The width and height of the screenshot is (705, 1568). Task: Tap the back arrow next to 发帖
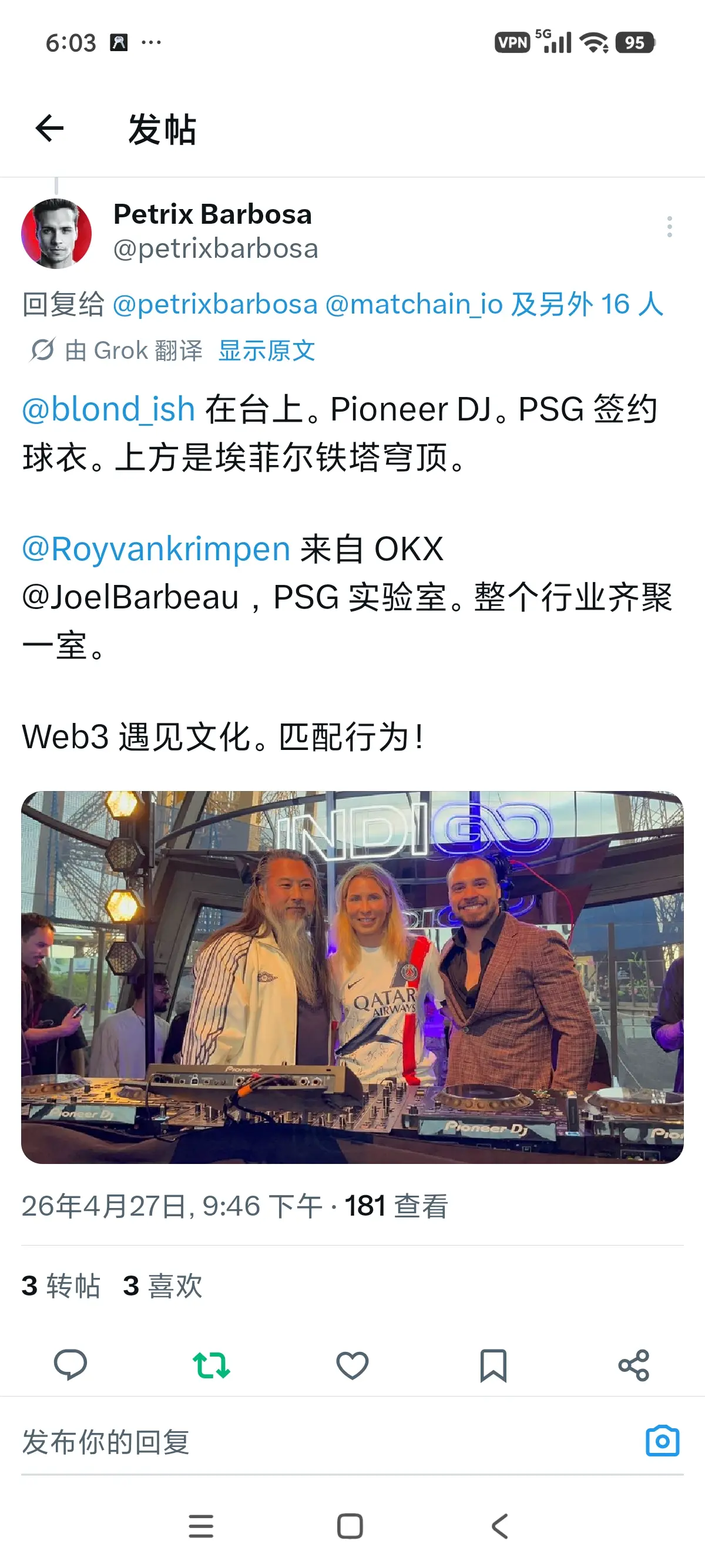49,129
